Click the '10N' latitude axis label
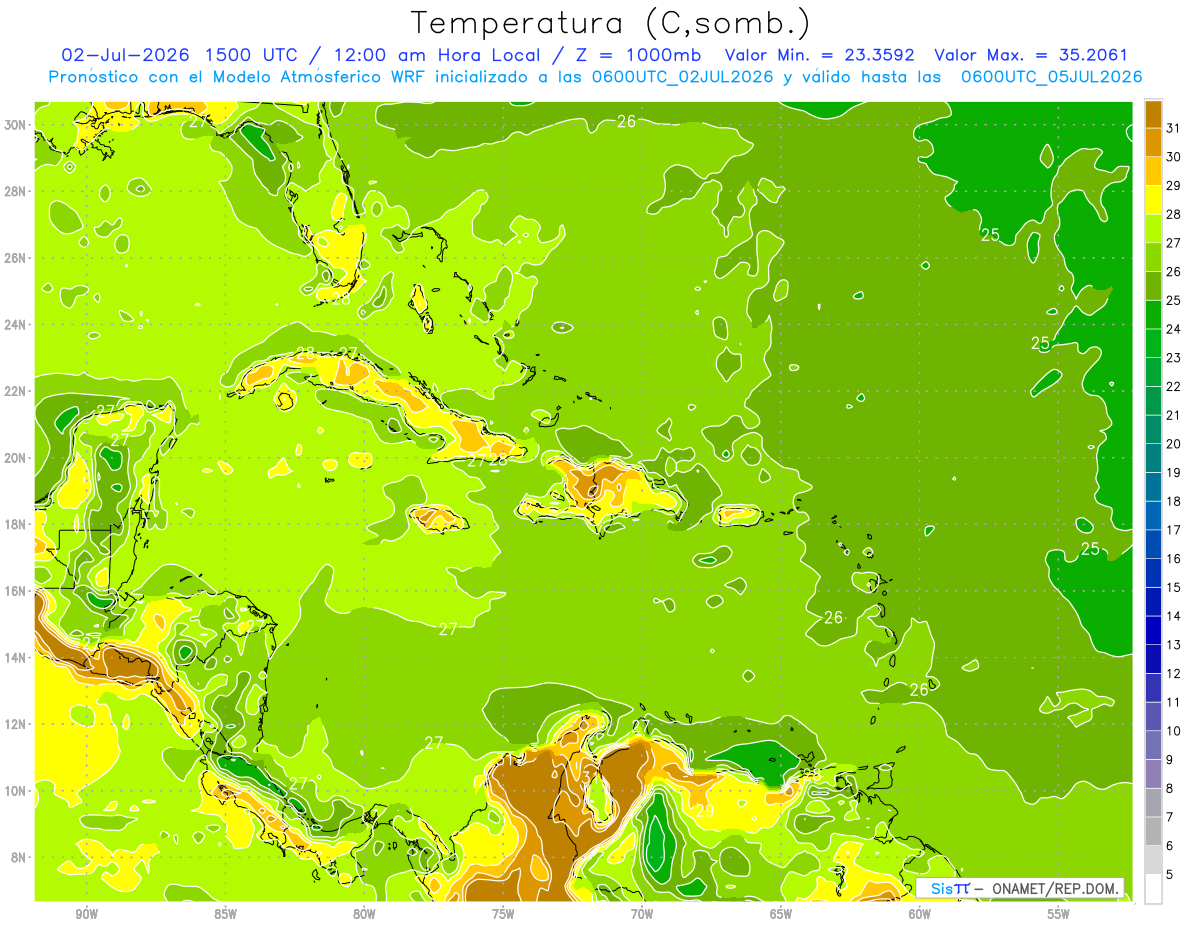Screen dimensions: 1200x927 tap(15, 791)
